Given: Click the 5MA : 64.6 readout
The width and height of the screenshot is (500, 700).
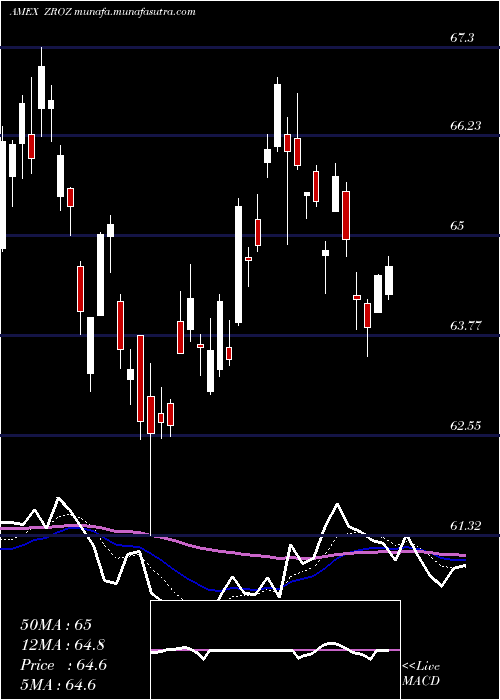Looking at the screenshot, I should (x=58, y=685).
